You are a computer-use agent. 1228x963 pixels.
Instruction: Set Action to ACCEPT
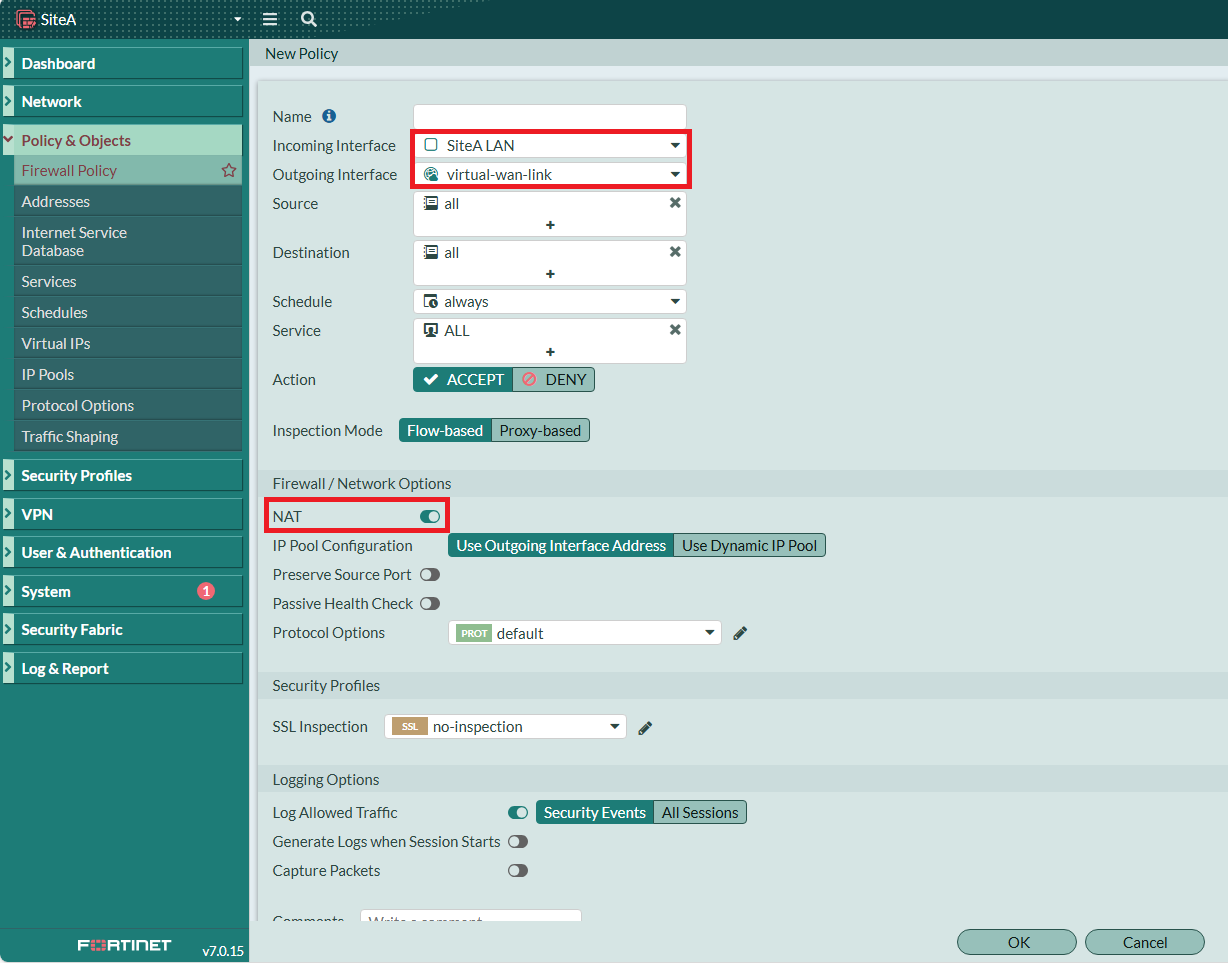coord(463,380)
